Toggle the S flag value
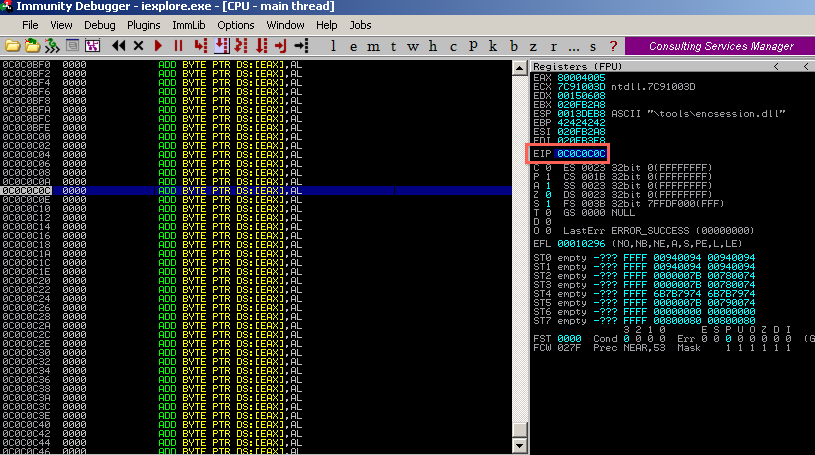Image resolution: width=815 pixels, height=455 pixels. (548, 204)
